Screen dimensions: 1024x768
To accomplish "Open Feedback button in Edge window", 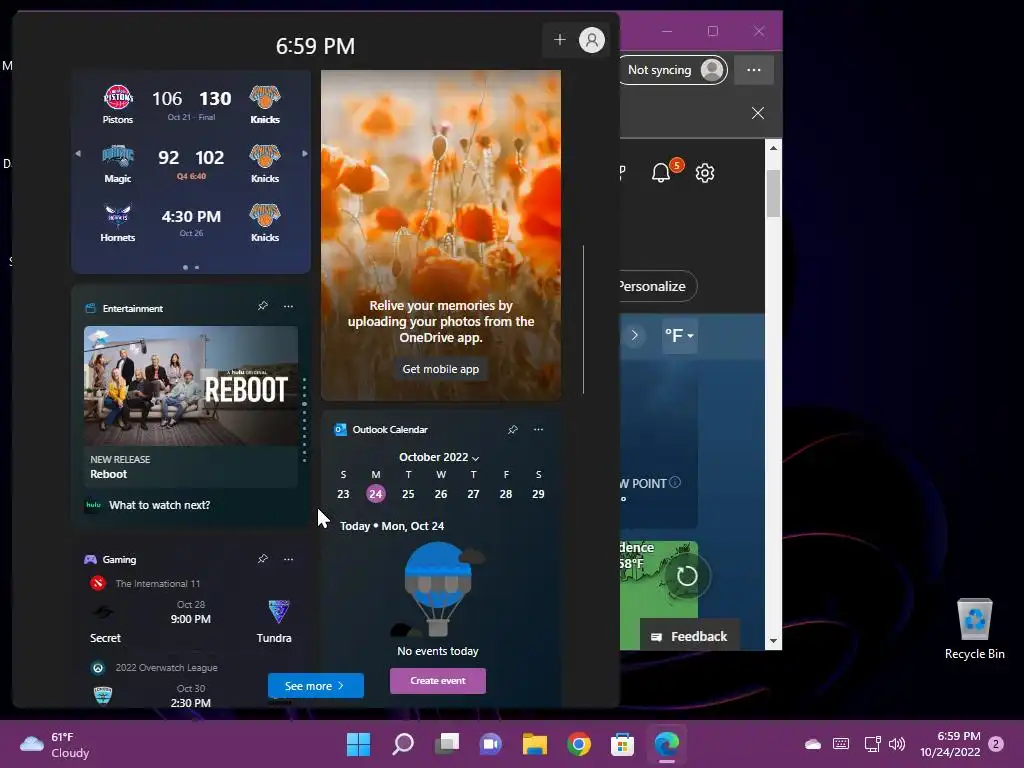I will pyautogui.click(x=690, y=637).
